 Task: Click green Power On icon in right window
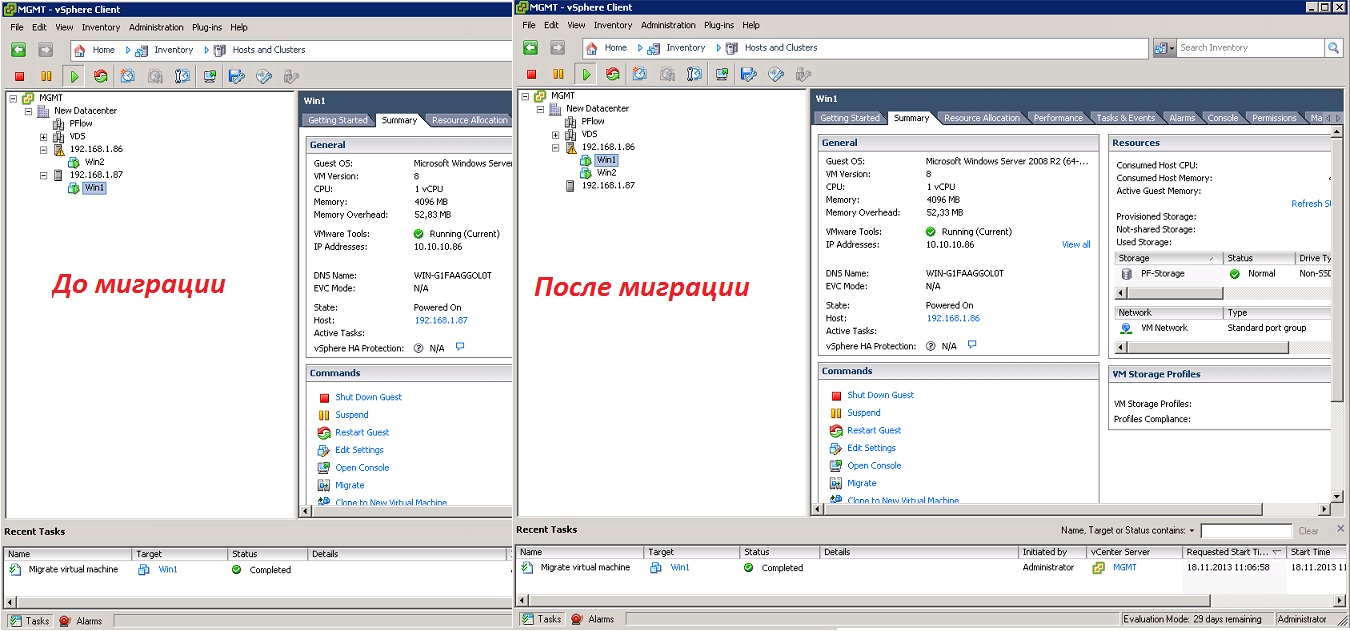586,74
